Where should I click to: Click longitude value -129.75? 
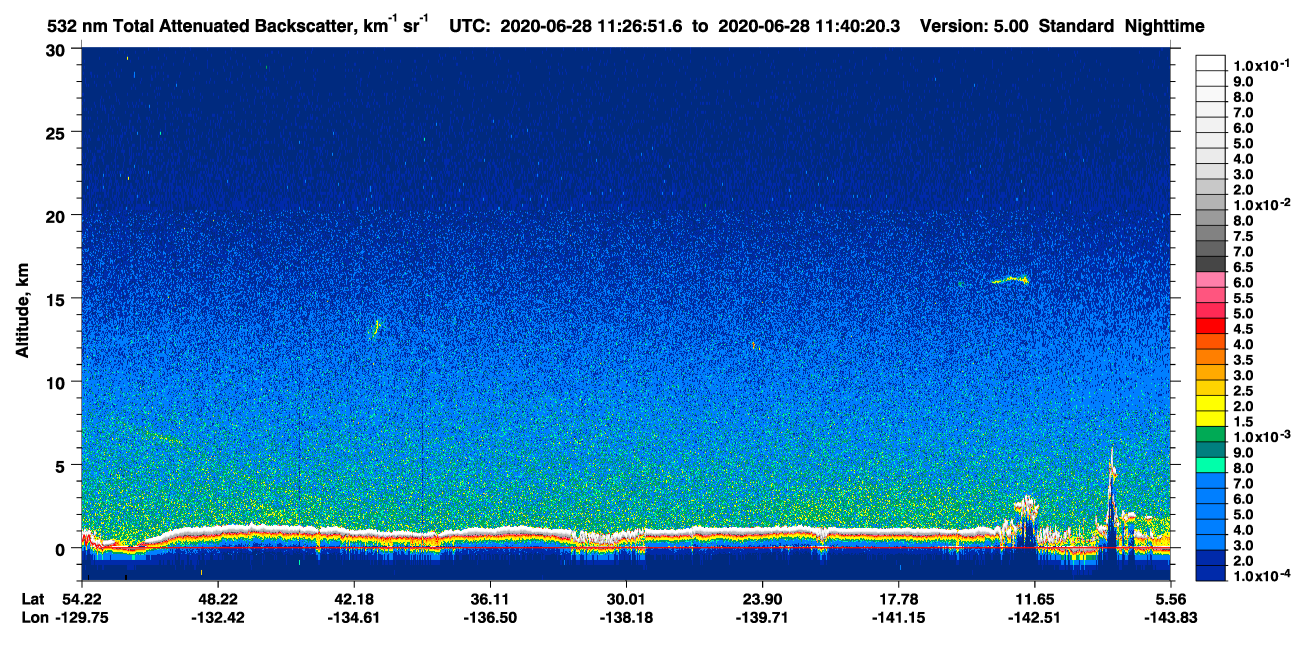pyautogui.click(x=82, y=617)
